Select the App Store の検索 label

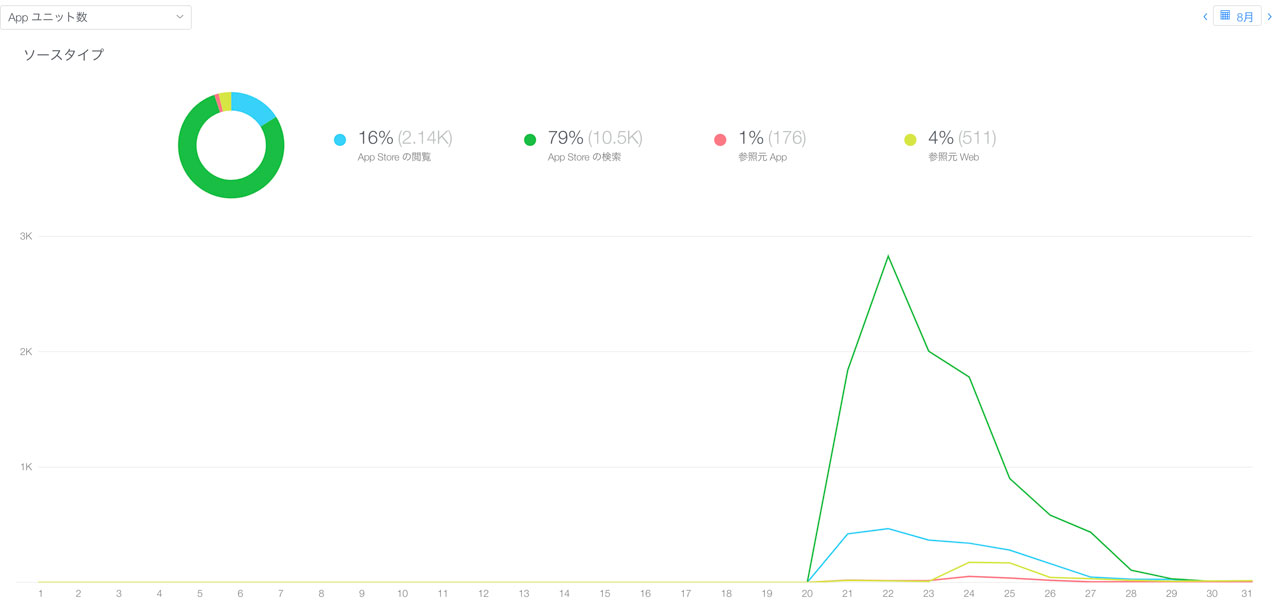pyautogui.click(x=584, y=157)
